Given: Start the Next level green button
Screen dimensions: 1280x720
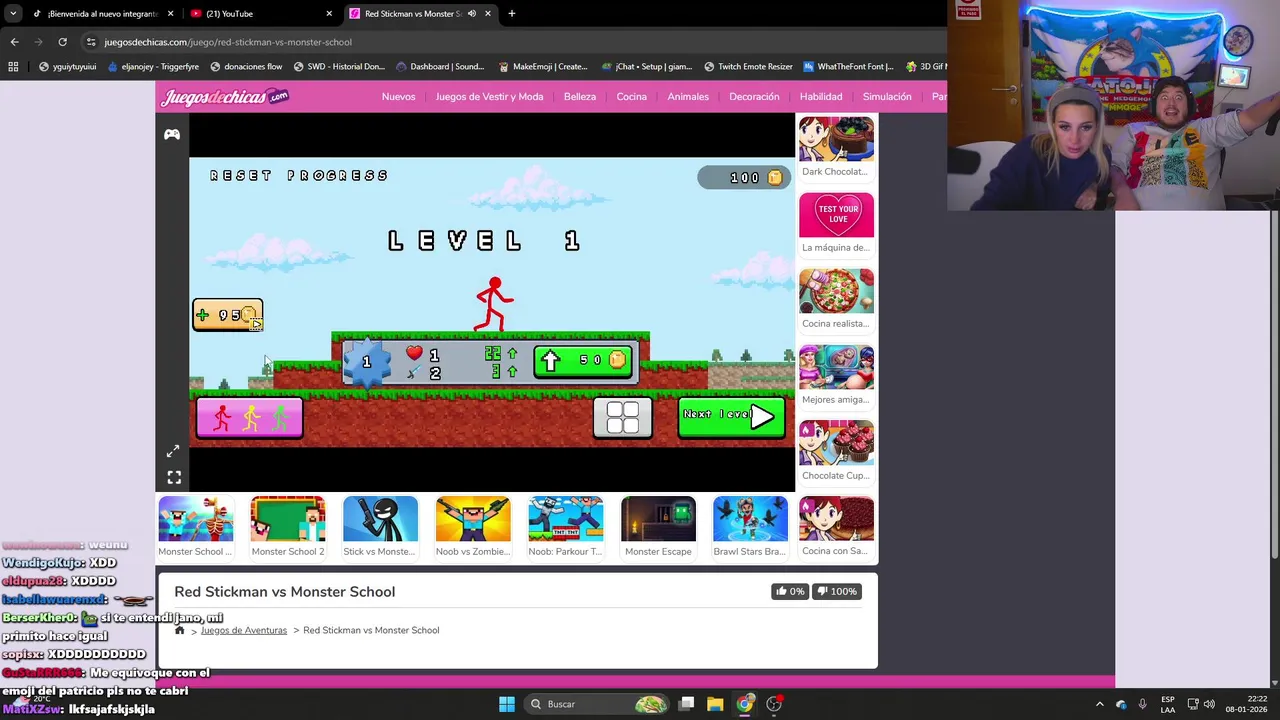Looking at the screenshot, I should pyautogui.click(x=732, y=417).
